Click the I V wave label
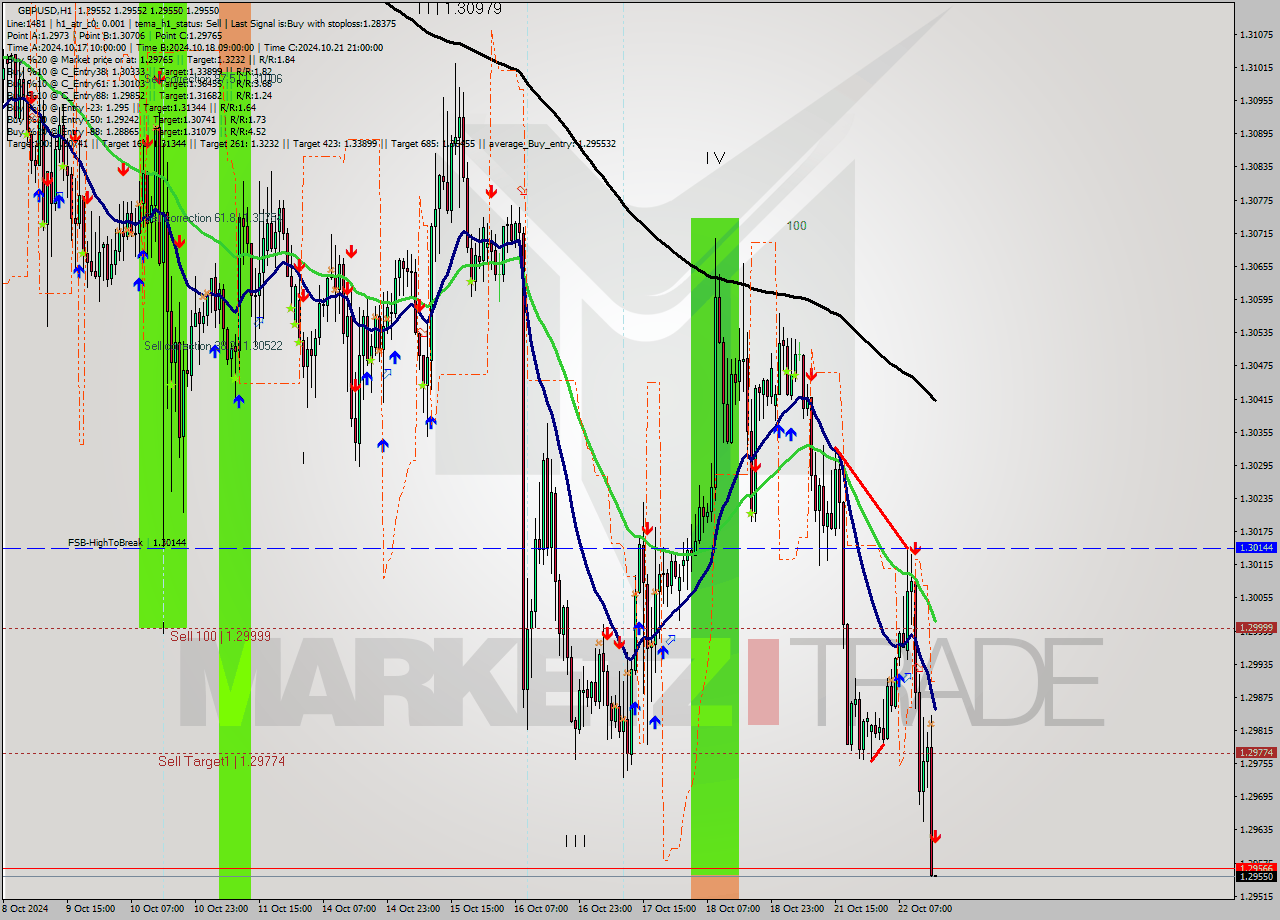Image resolution: width=1280 pixels, height=920 pixels. (714, 157)
